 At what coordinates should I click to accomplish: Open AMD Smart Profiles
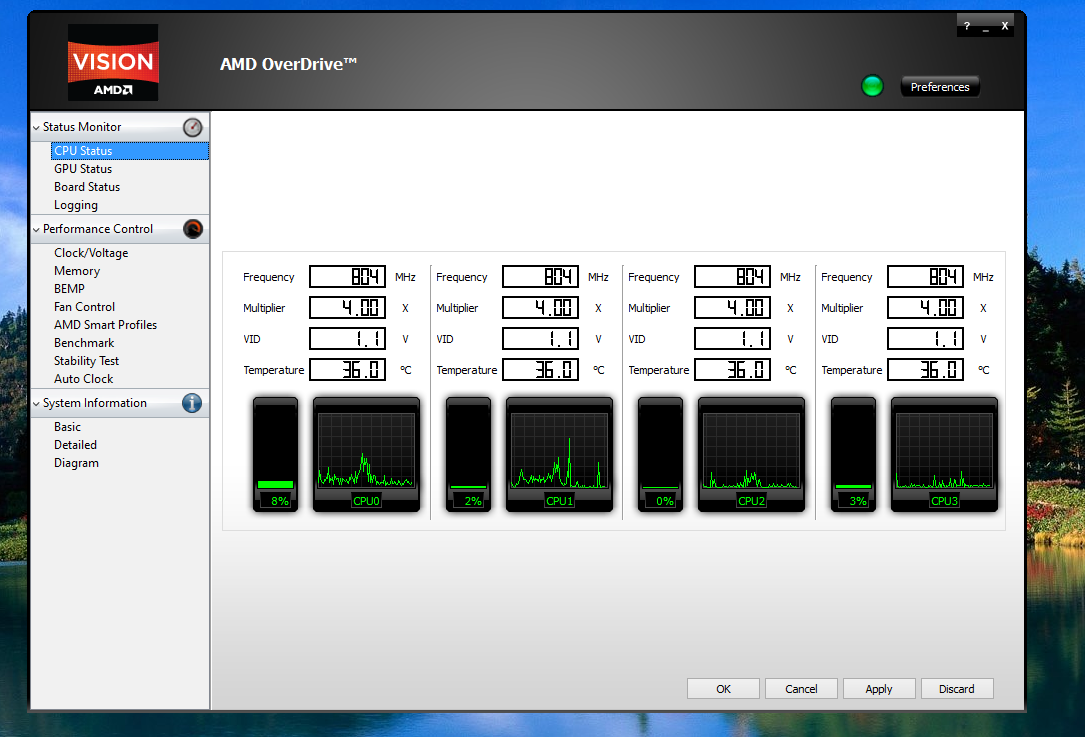(x=105, y=325)
